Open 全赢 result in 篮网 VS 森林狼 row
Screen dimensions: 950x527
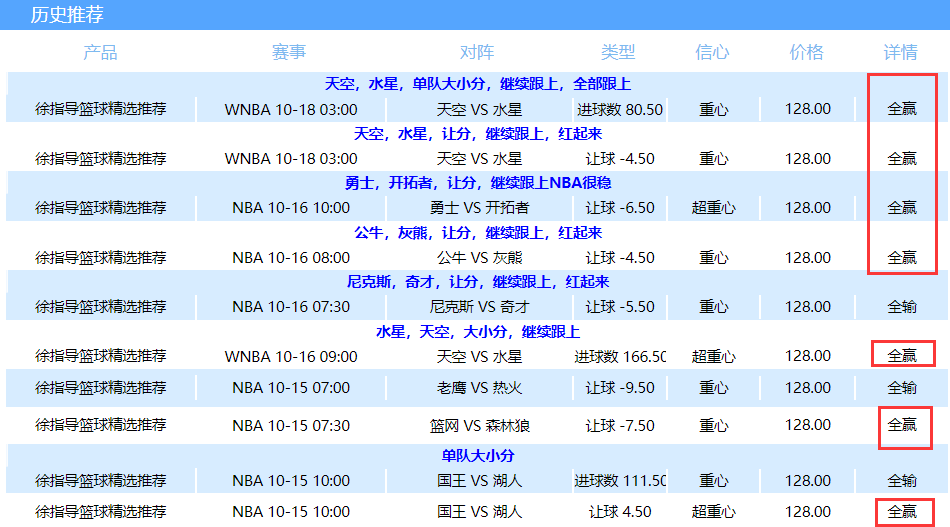point(902,425)
